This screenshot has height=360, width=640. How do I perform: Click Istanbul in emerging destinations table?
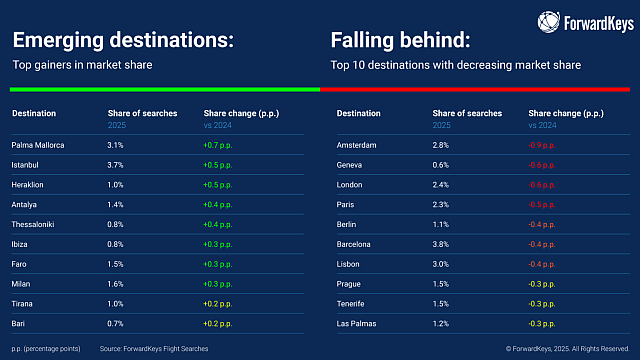coord(25,165)
